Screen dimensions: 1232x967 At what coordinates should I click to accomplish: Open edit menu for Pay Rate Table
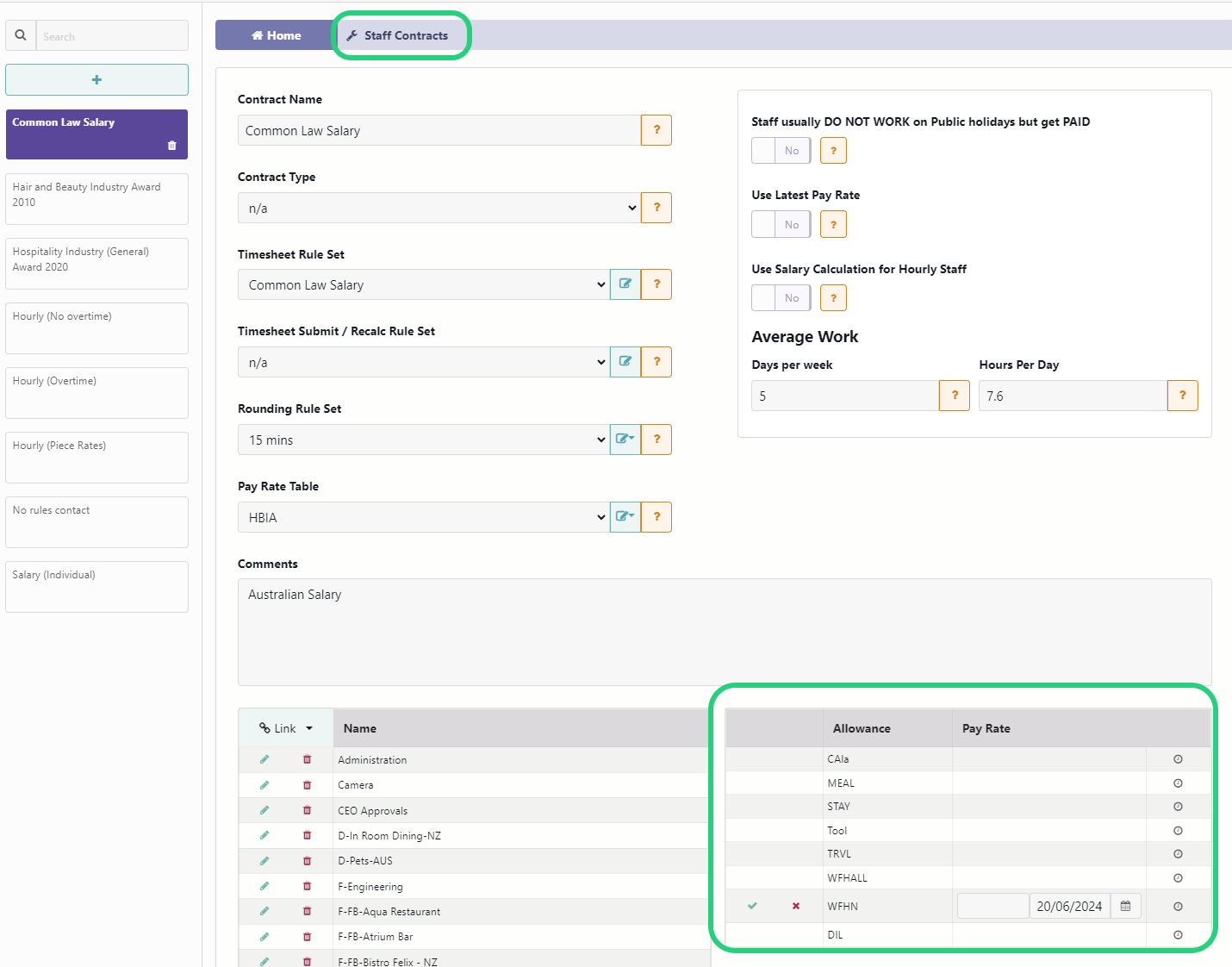click(625, 517)
